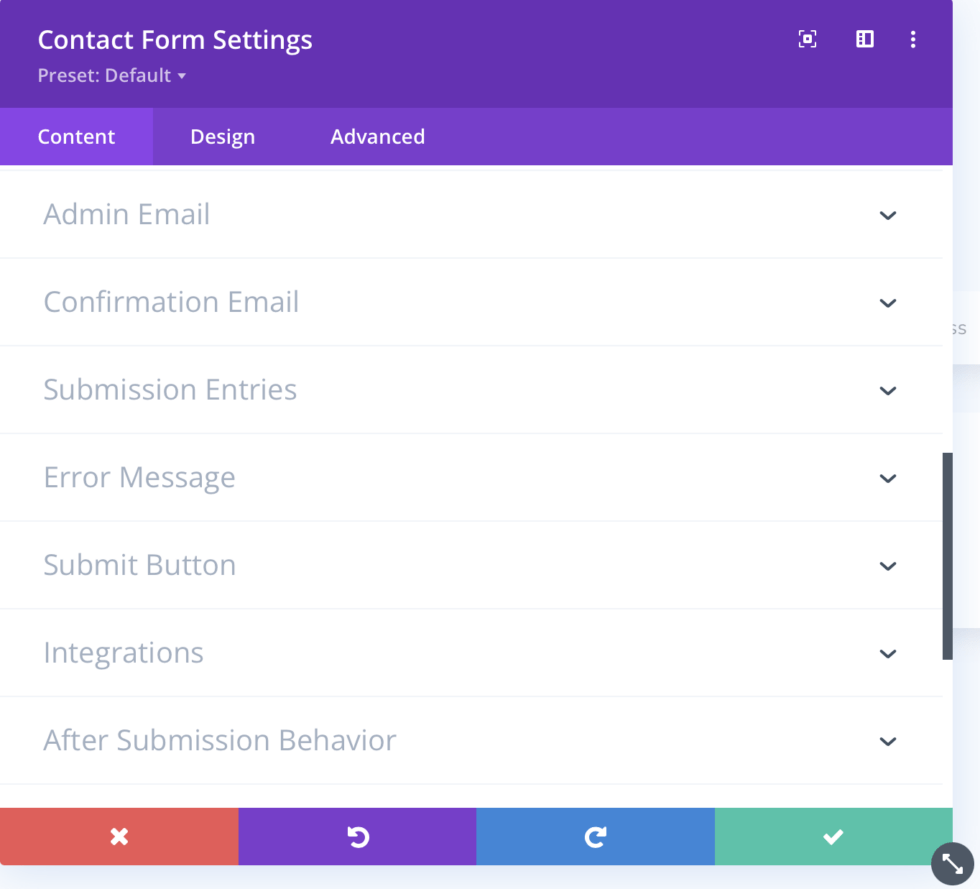Screen dimensions: 980x889
Task: Switch to the Advanced tab
Action: pyautogui.click(x=377, y=136)
